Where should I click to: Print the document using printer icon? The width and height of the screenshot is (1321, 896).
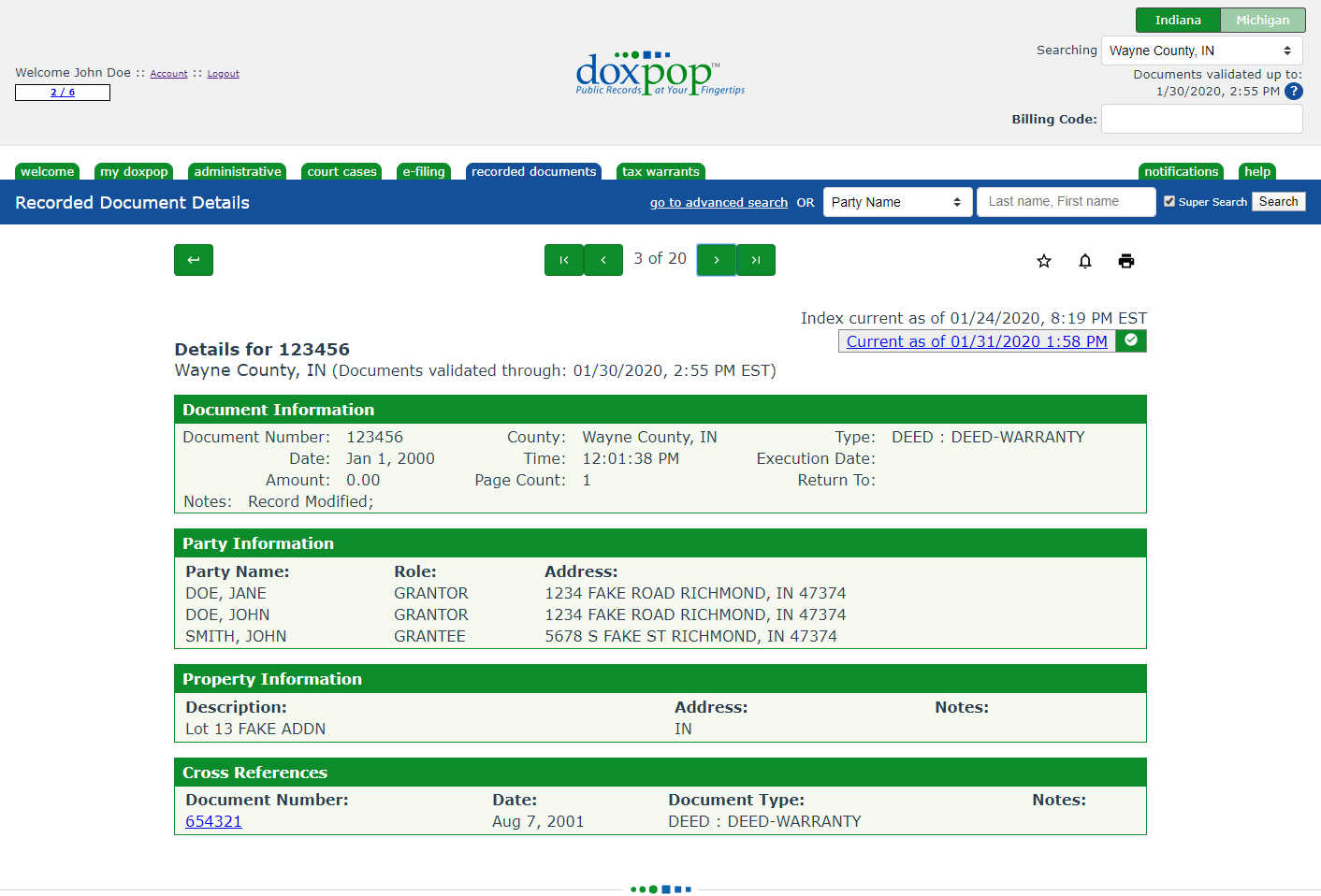tap(1126, 261)
